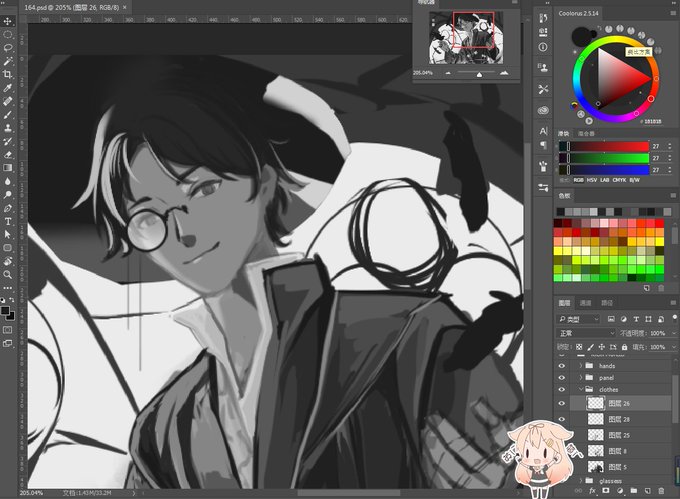Open the layer fill dropdown arrow
Viewport: 680px width, 499px height.
pos(673,347)
